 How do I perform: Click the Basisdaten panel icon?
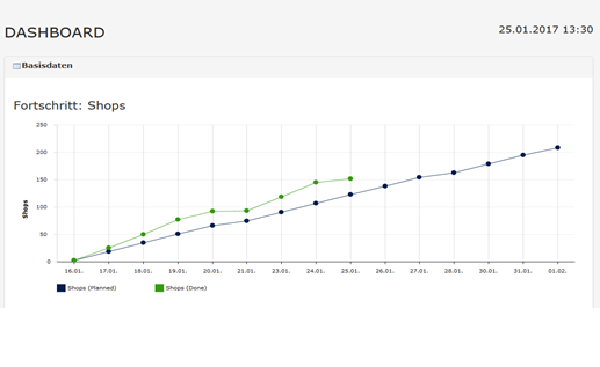point(16,66)
